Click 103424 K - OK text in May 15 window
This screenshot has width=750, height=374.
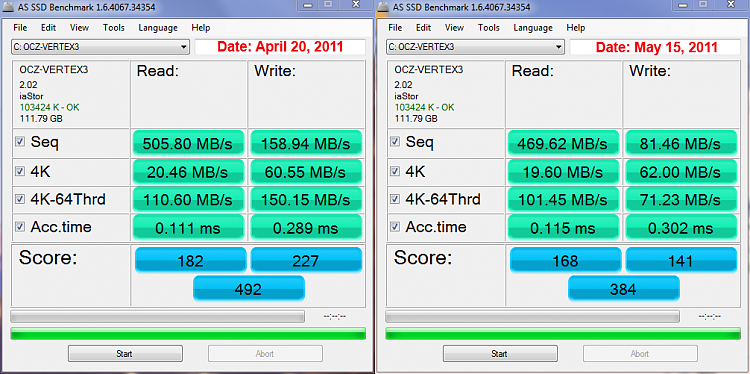coord(424,108)
